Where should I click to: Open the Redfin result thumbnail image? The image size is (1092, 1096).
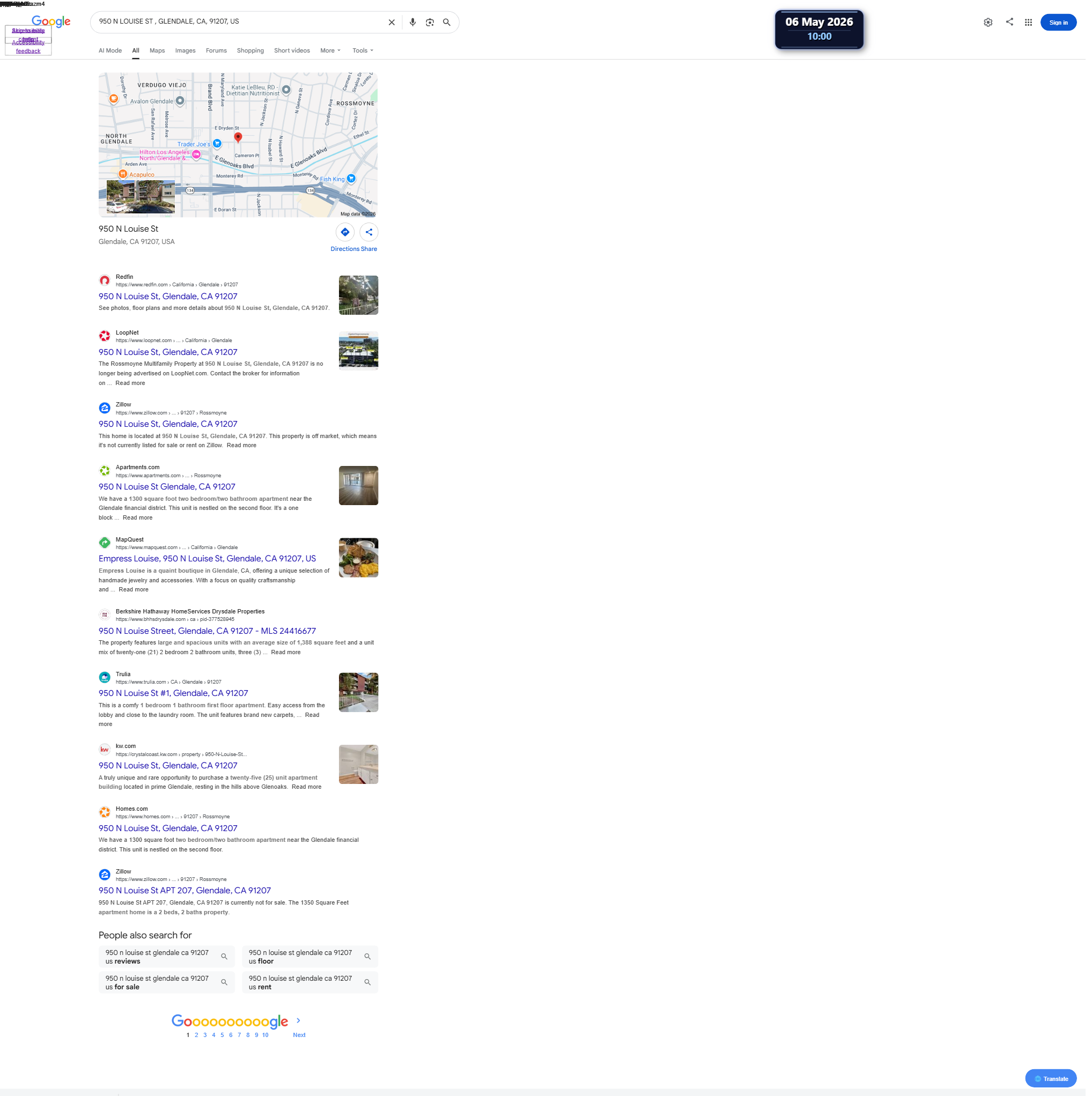(x=359, y=295)
